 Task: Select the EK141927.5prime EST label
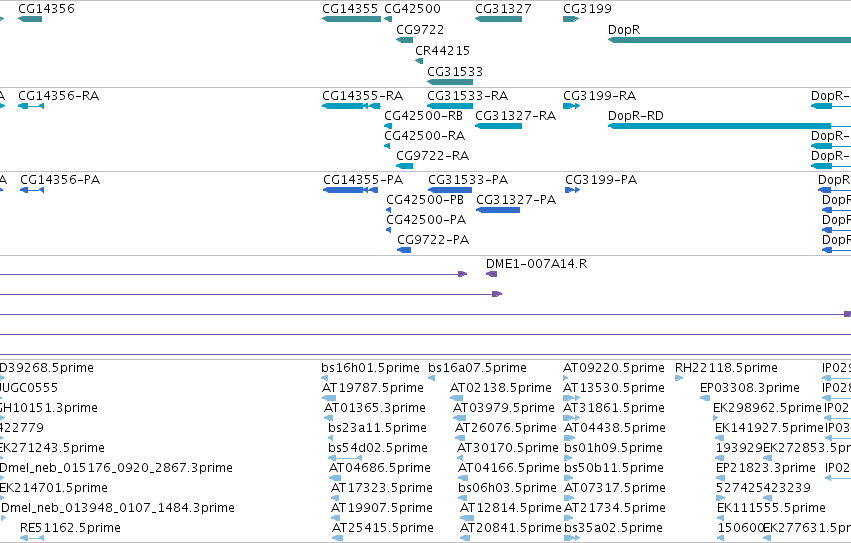(769, 428)
